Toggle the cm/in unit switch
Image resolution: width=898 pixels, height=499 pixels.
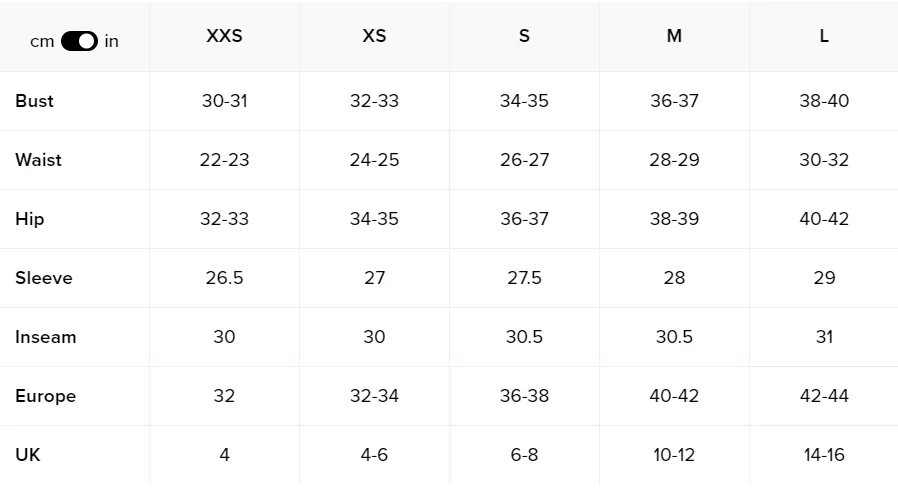79,41
